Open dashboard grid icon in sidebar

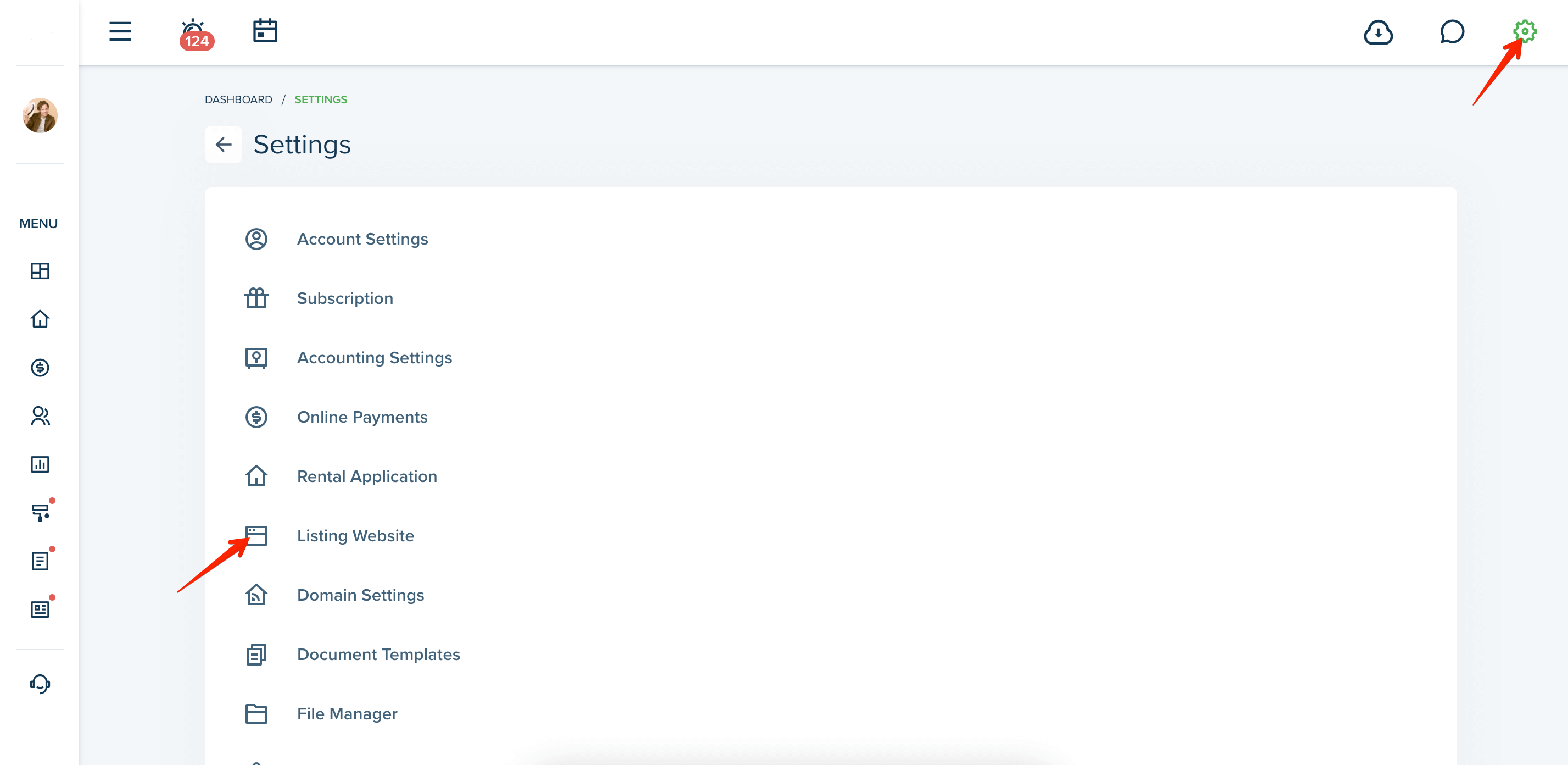point(40,271)
